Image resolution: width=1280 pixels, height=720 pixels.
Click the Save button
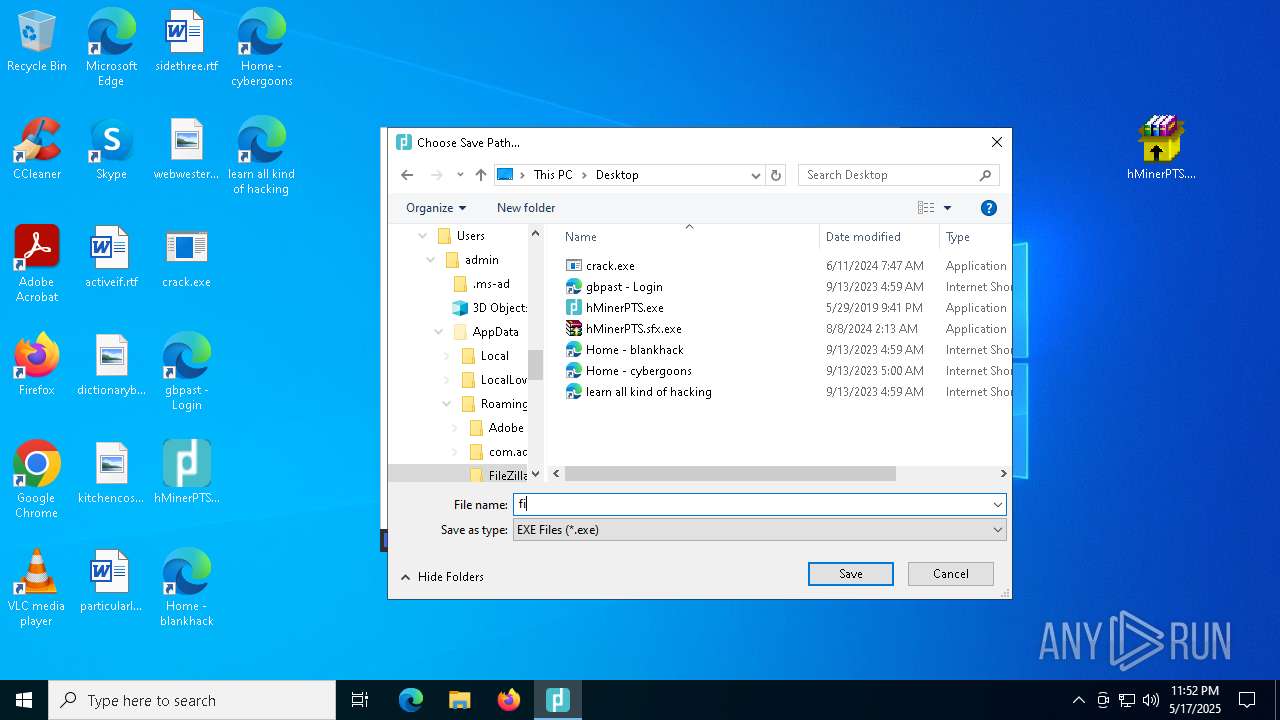point(851,574)
